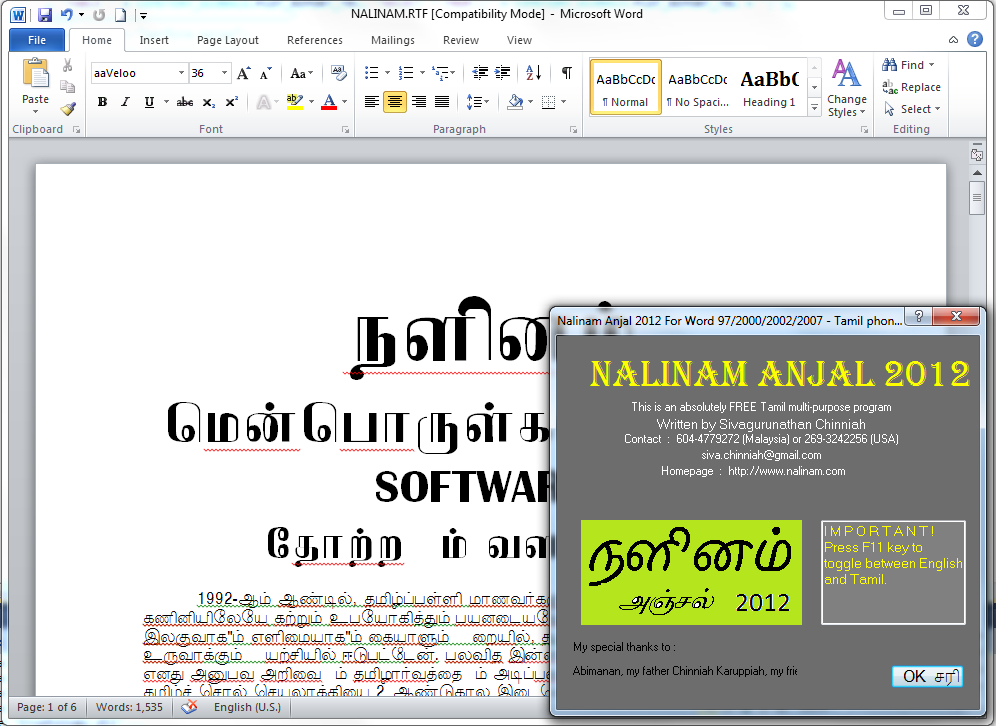
Task: Click English (U.S.) language in status bar
Action: point(247,707)
